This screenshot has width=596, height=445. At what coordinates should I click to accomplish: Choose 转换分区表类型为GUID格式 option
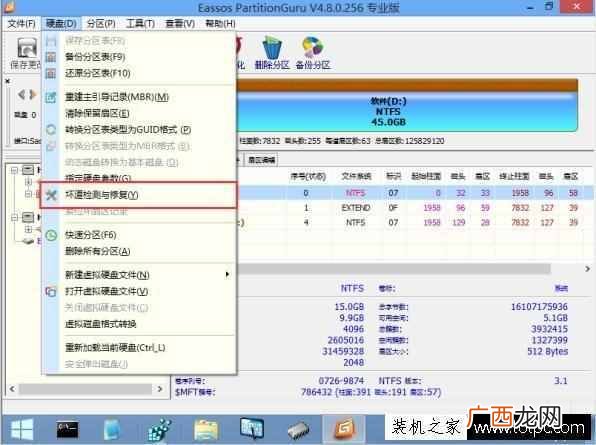tap(140, 130)
